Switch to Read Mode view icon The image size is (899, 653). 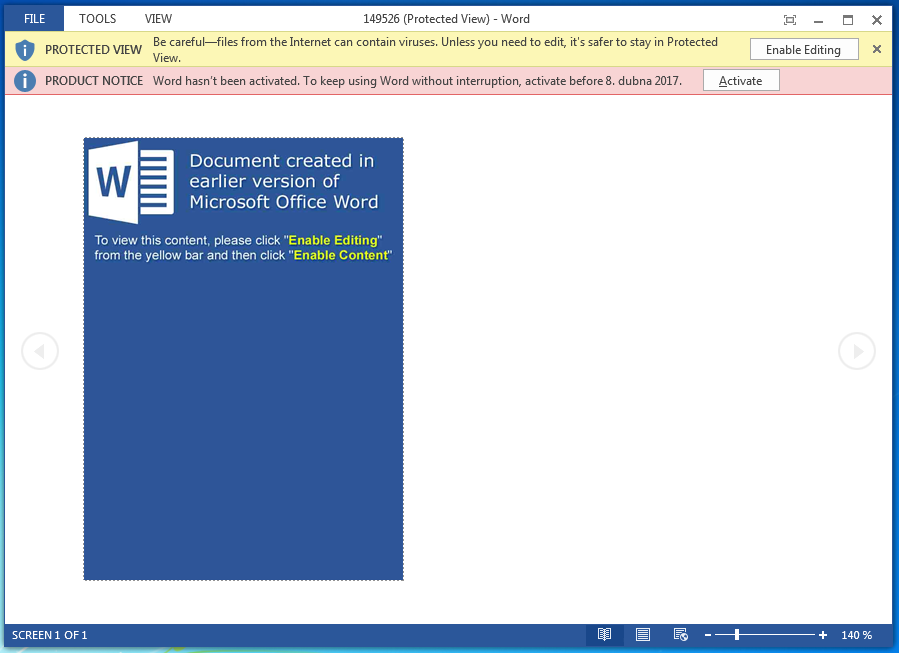pos(604,635)
